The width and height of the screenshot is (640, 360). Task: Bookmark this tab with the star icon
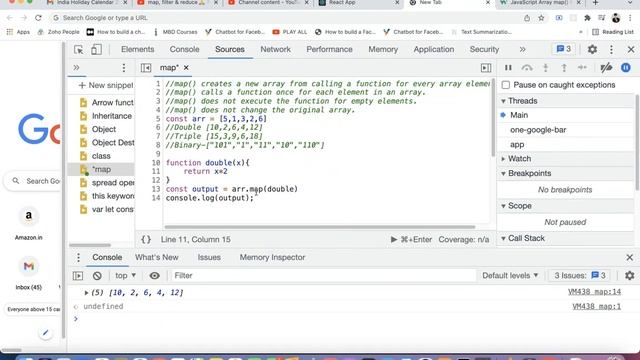tap(541, 18)
